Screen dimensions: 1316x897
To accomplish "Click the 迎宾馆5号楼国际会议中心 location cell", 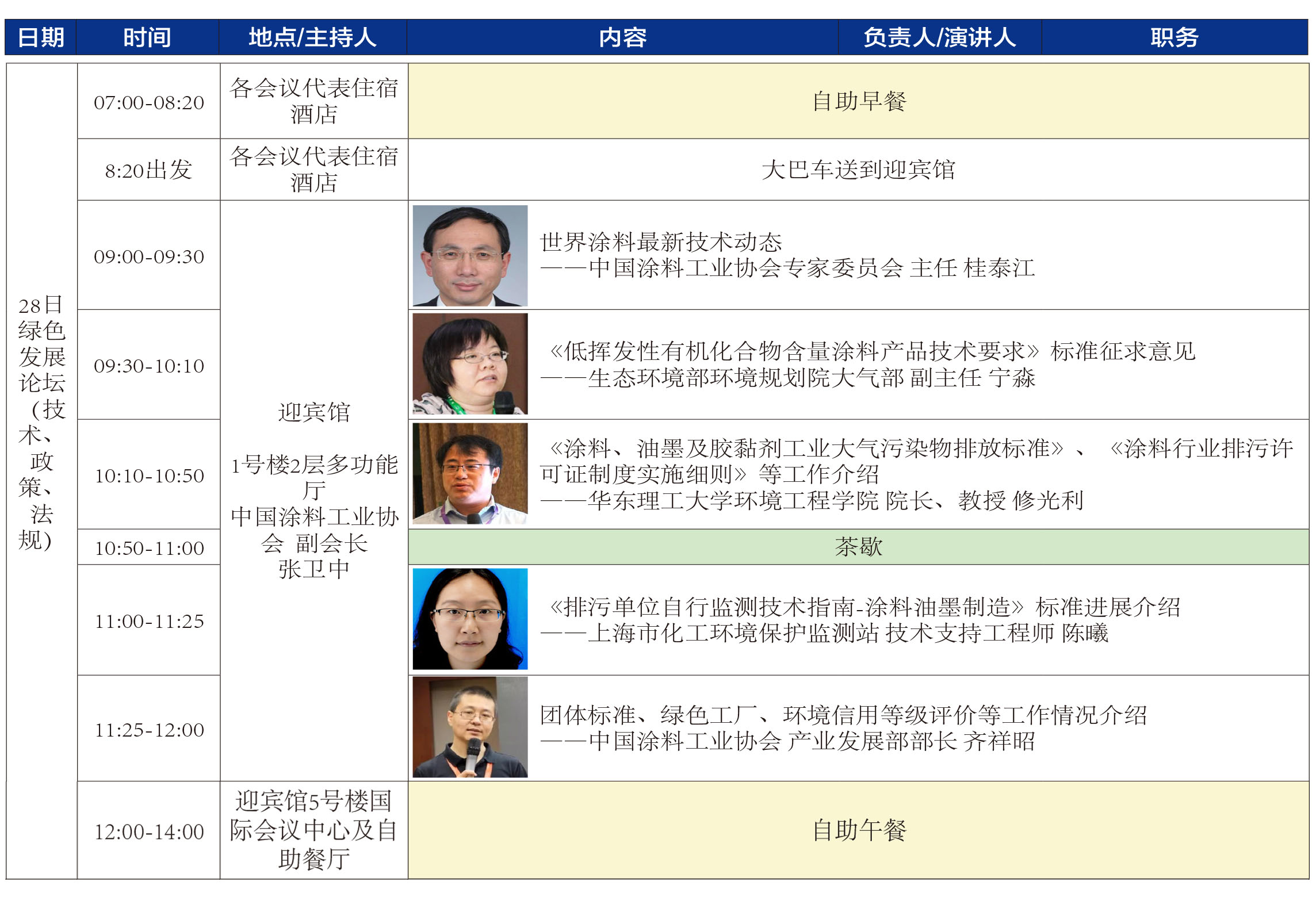I will [314, 830].
